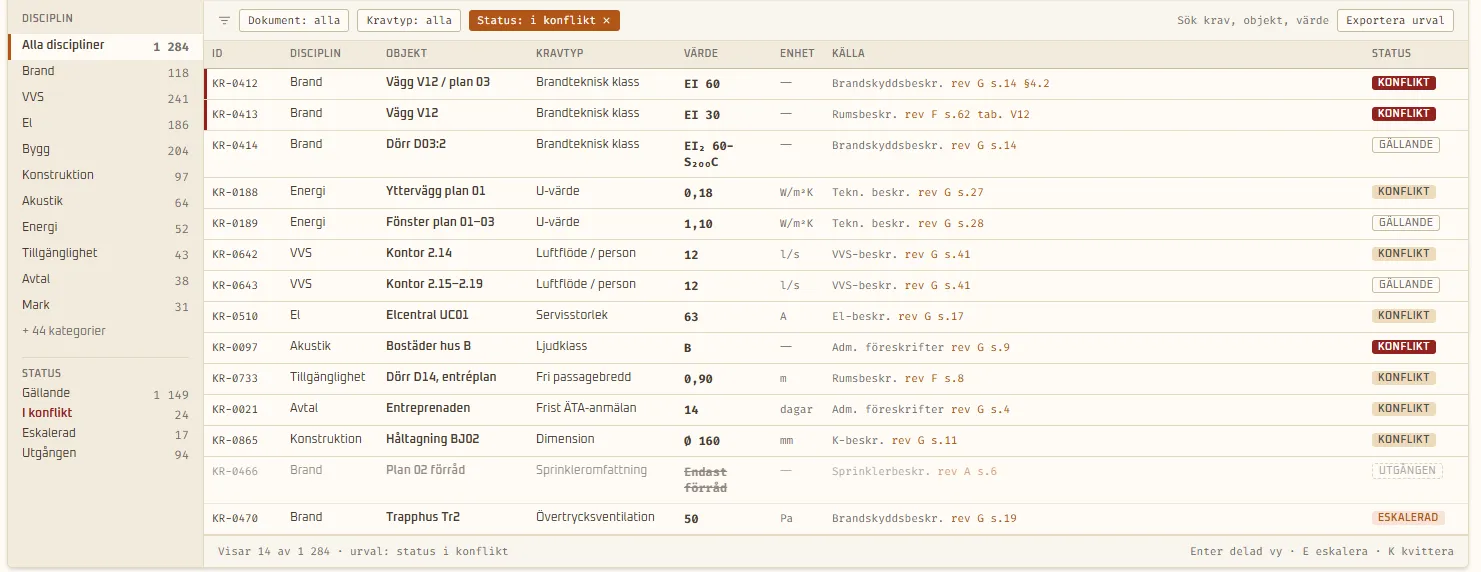Sort by the OBJEKT column header

pos(406,54)
